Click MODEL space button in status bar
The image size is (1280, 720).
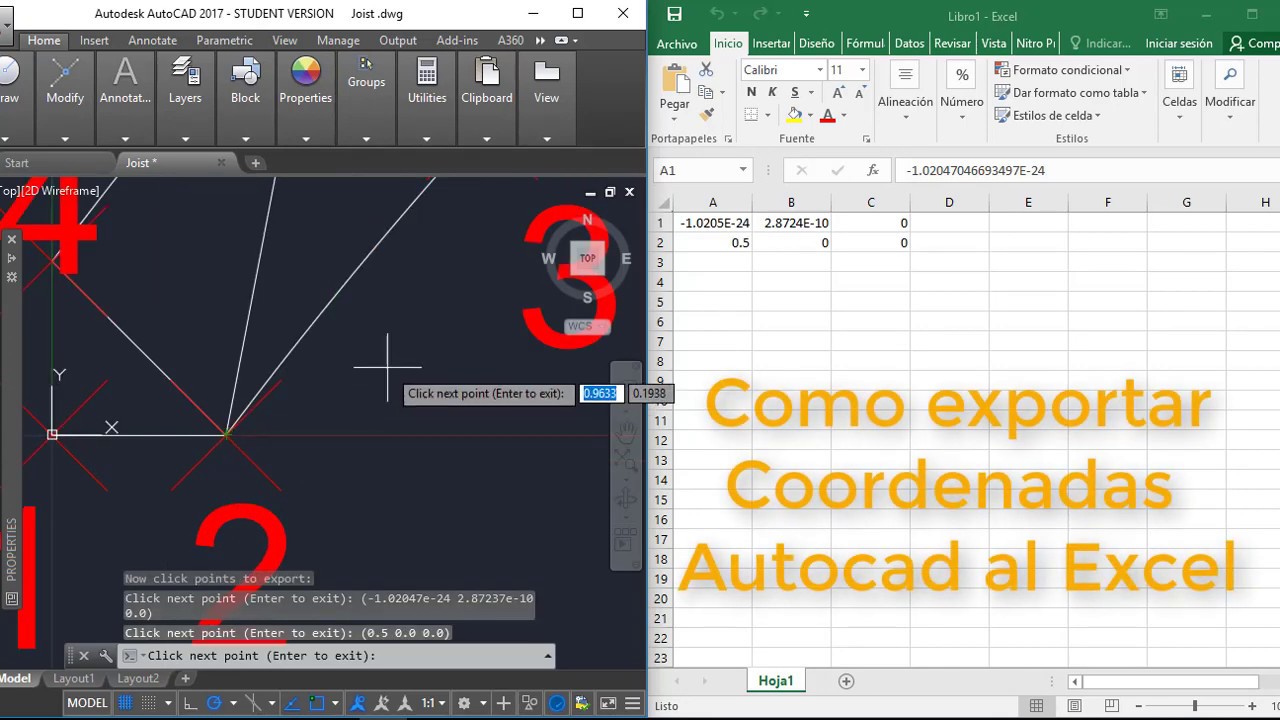87,703
